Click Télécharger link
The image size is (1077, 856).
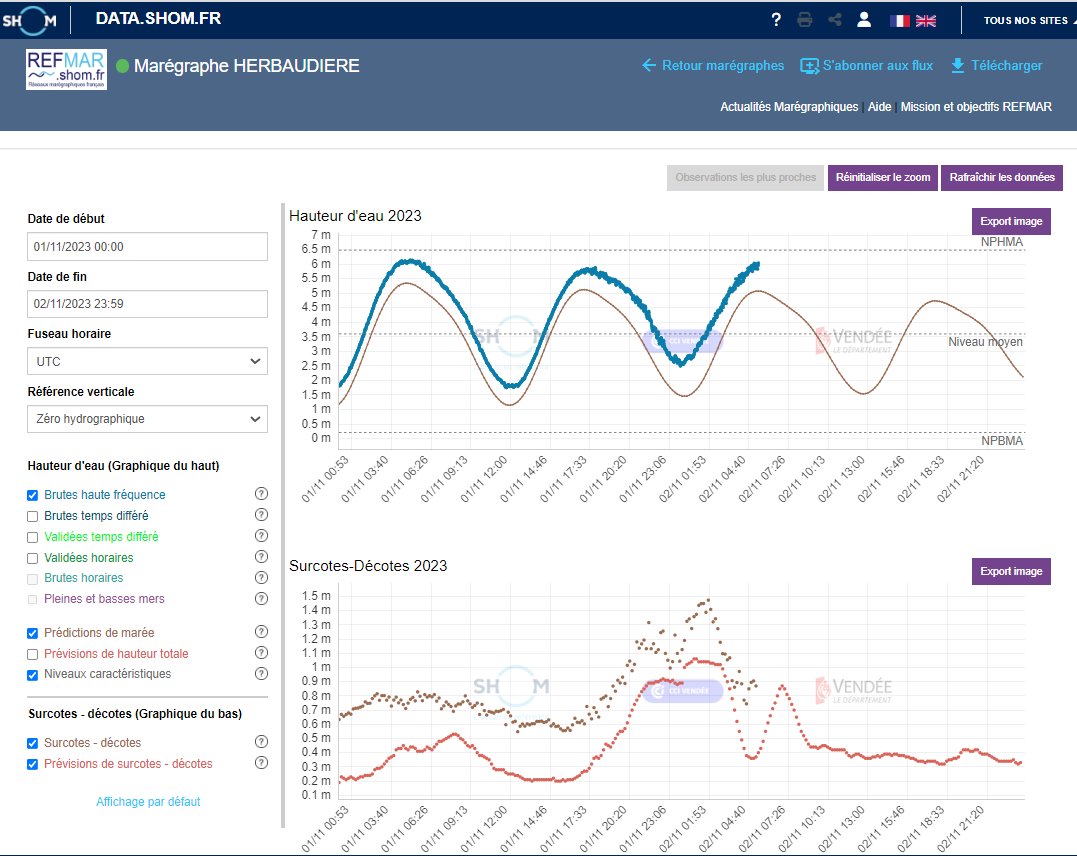click(997, 66)
